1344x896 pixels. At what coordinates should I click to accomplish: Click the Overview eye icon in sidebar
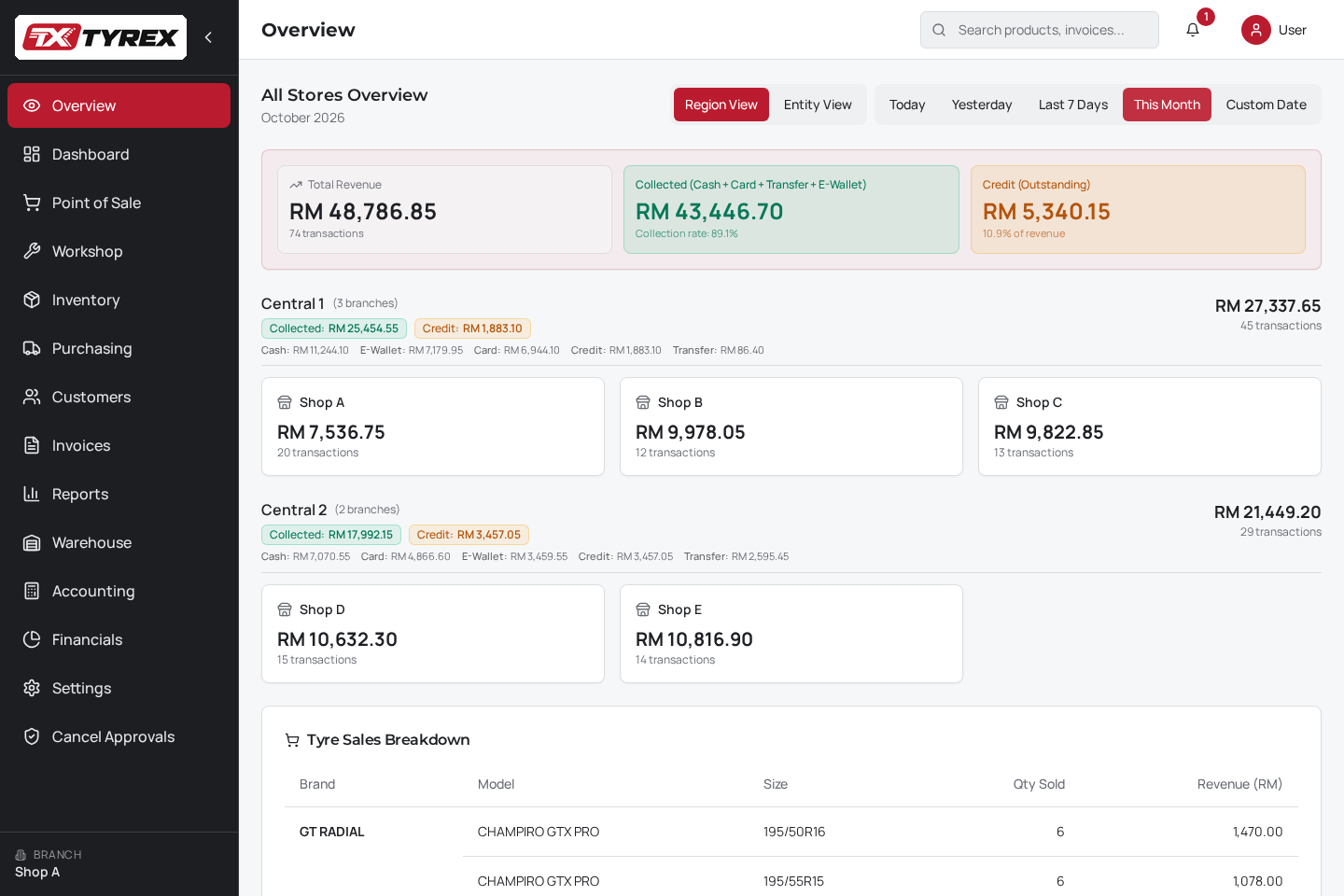(32, 105)
